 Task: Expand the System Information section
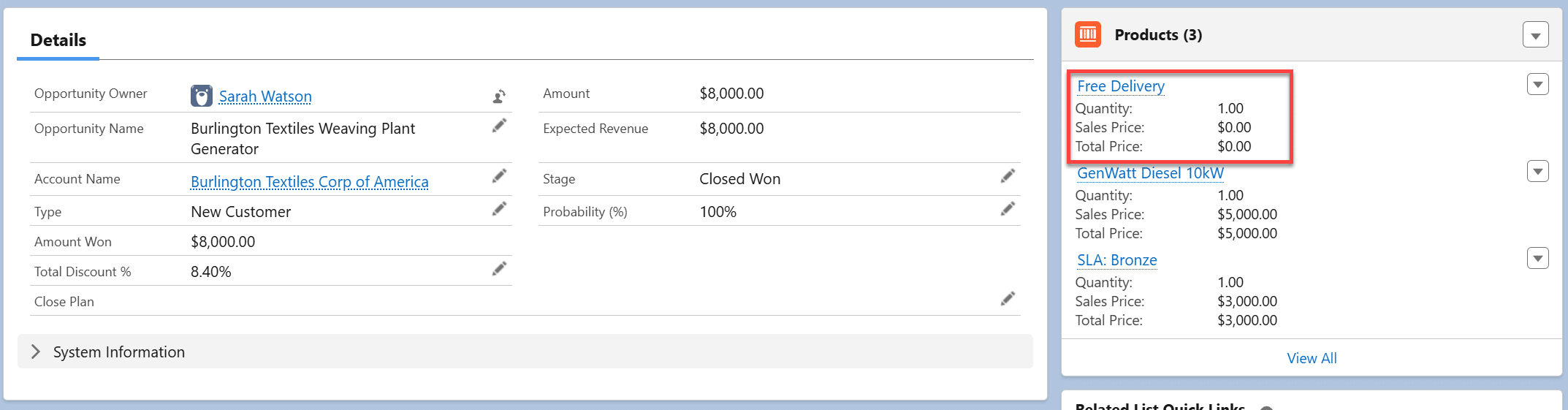point(36,352)
